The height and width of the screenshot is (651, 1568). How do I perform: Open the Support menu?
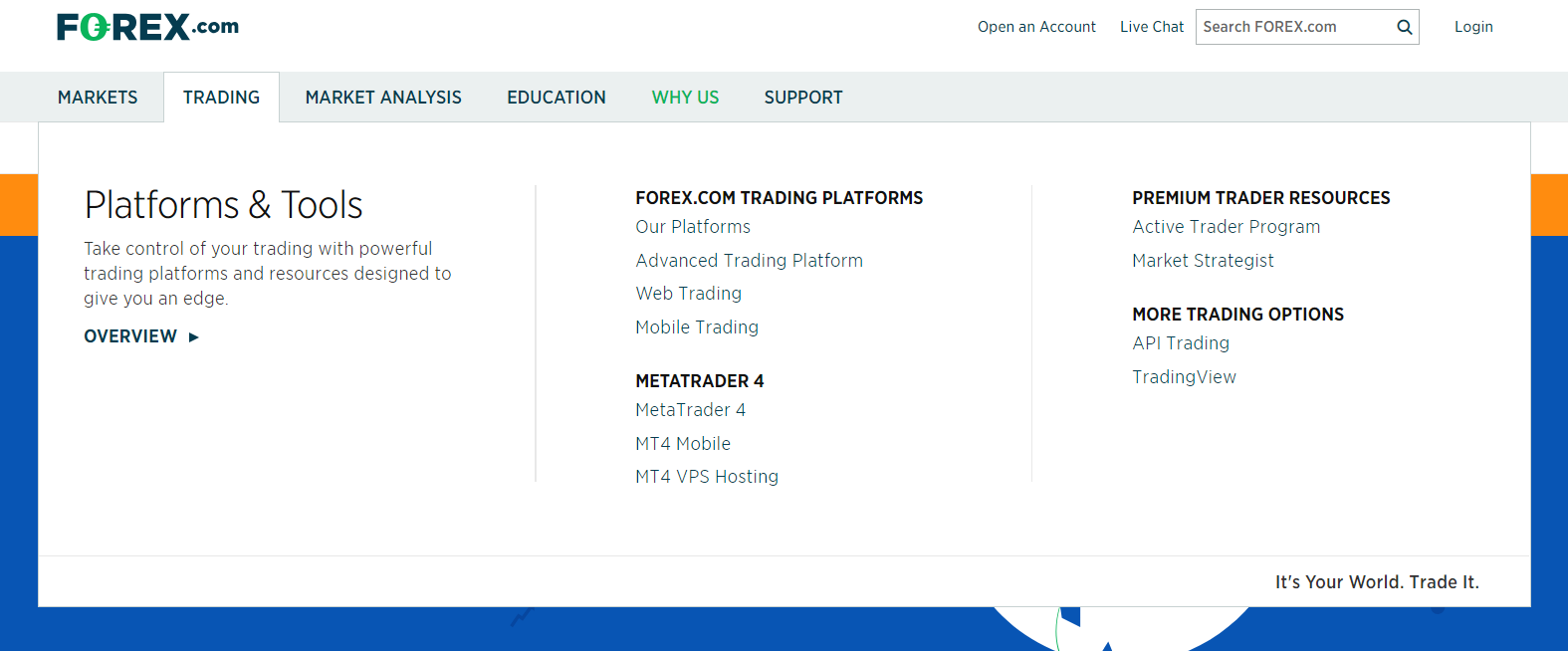tap(803, 98)
